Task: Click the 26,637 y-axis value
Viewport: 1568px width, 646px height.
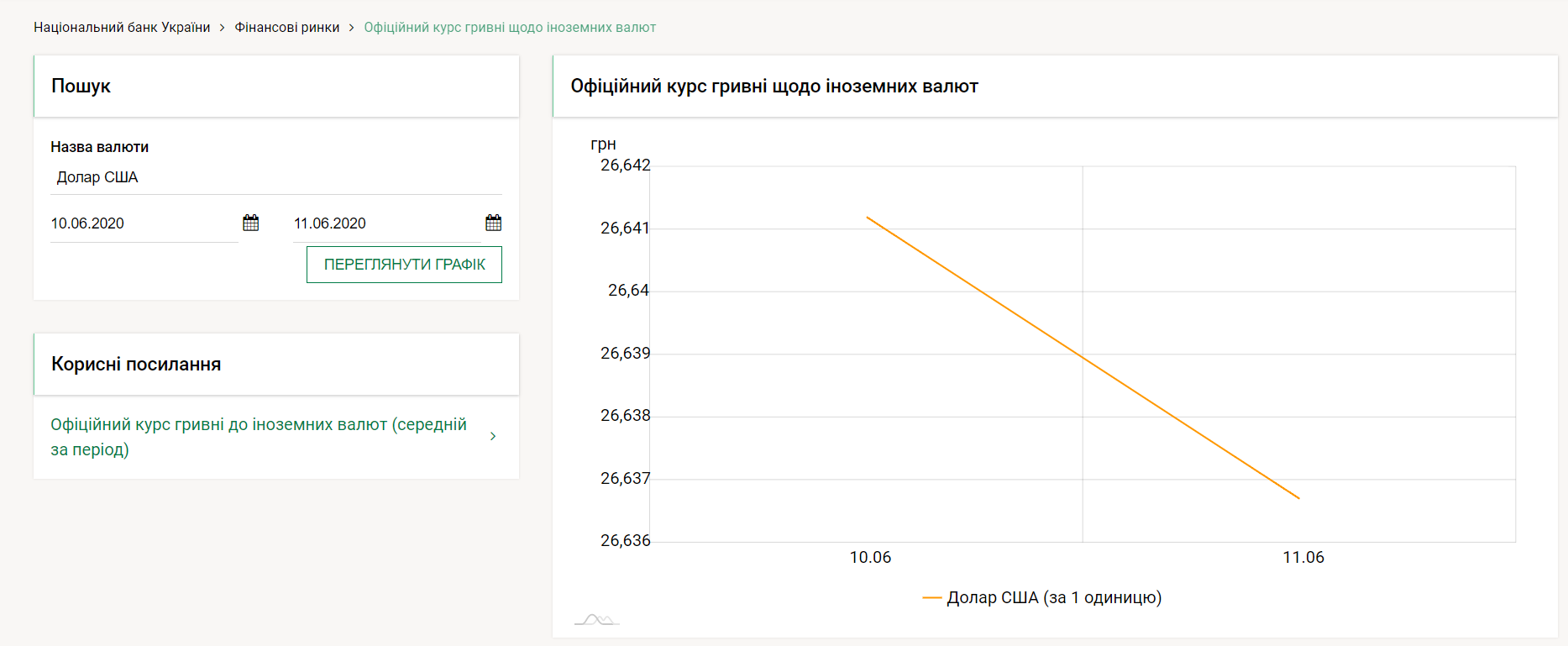Action: point(626,479)
